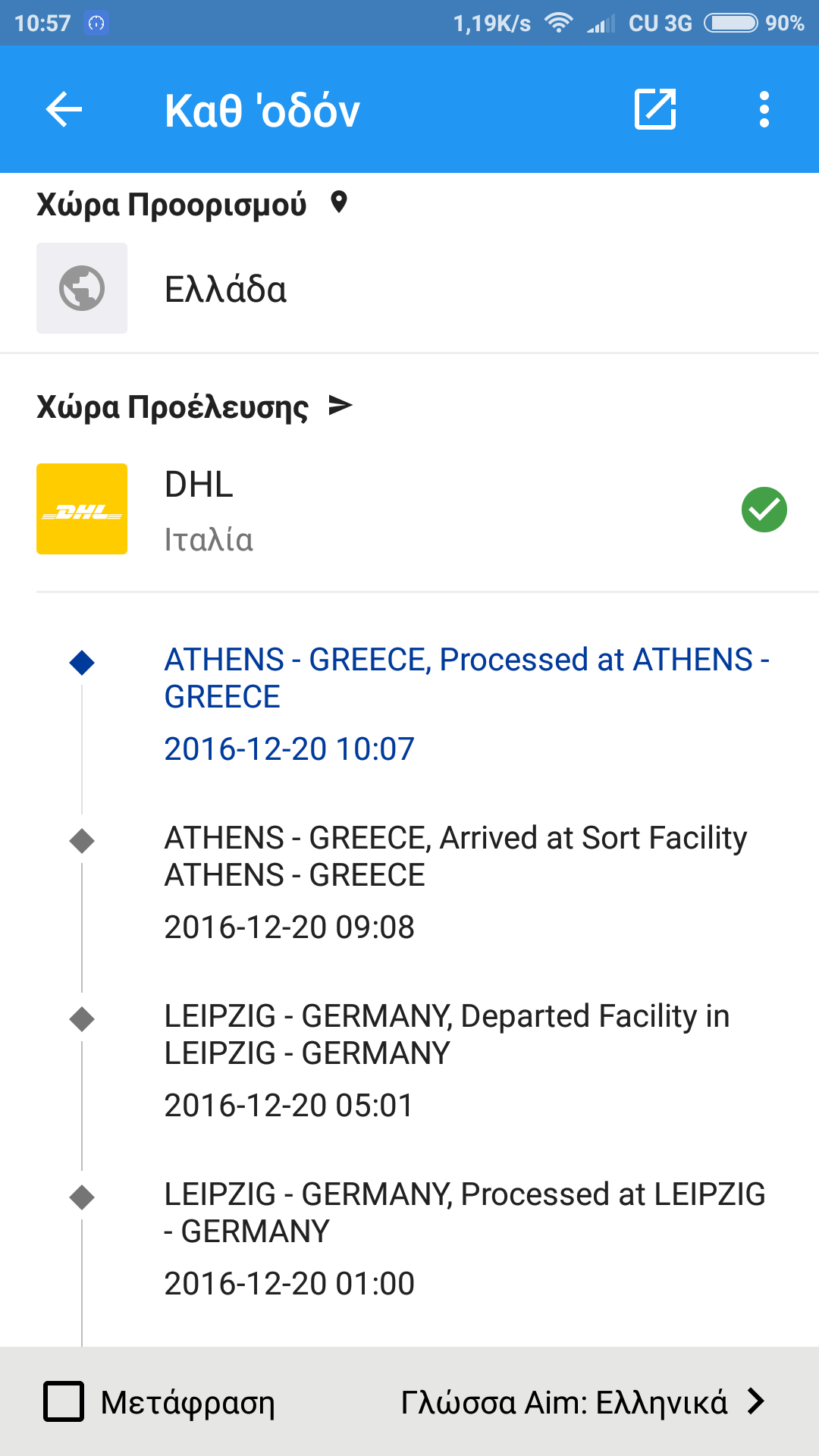
Task: Expand the Γλώσσα Aim language chevron
Action: tap(755, 1401)
